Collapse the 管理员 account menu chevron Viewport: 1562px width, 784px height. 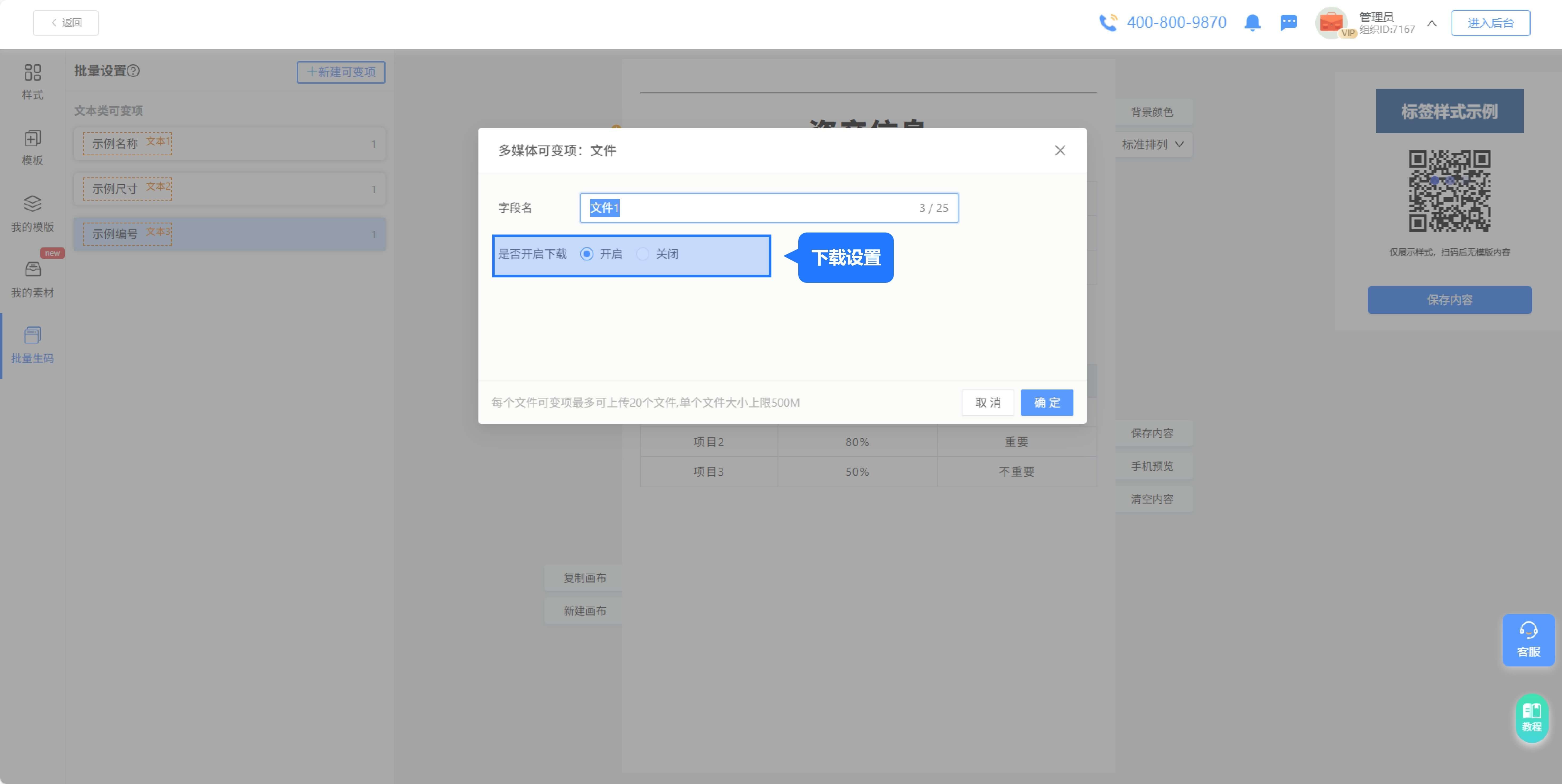(x=1432, y=24)
